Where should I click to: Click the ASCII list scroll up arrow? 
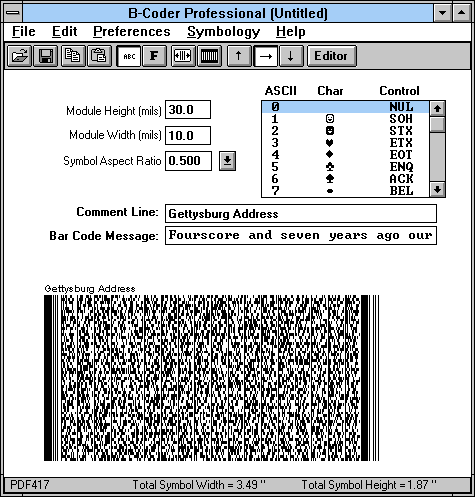point(437,108)
